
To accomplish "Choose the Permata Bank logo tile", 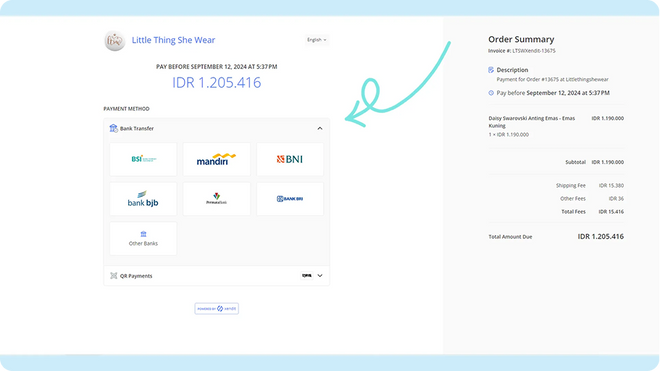I will coord(216,199).
